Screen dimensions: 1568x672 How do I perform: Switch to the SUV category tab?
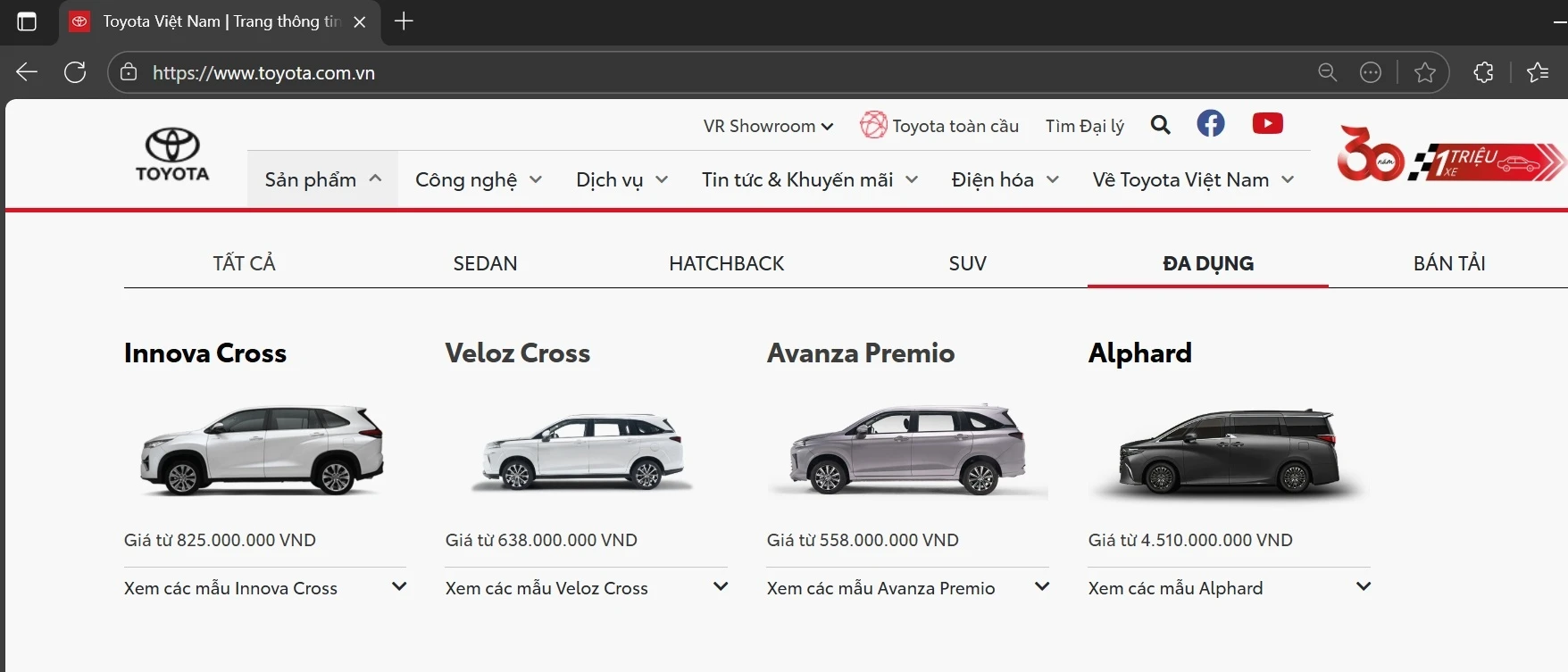point(967,263)
